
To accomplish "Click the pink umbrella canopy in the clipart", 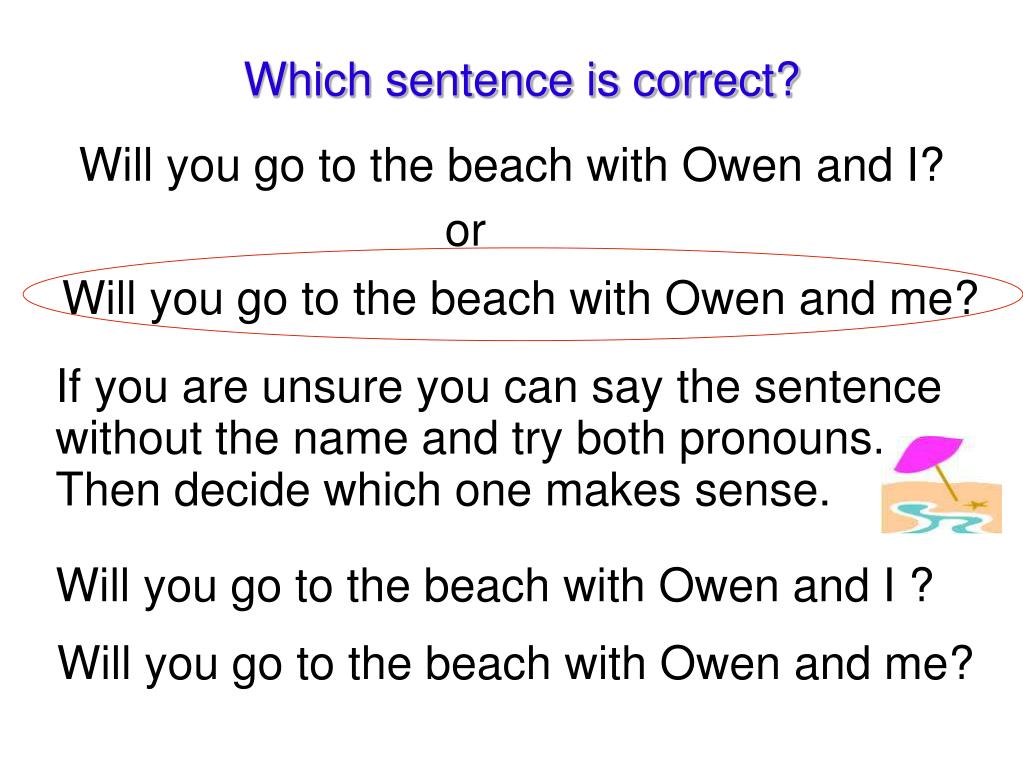I will tap(927, 455).
